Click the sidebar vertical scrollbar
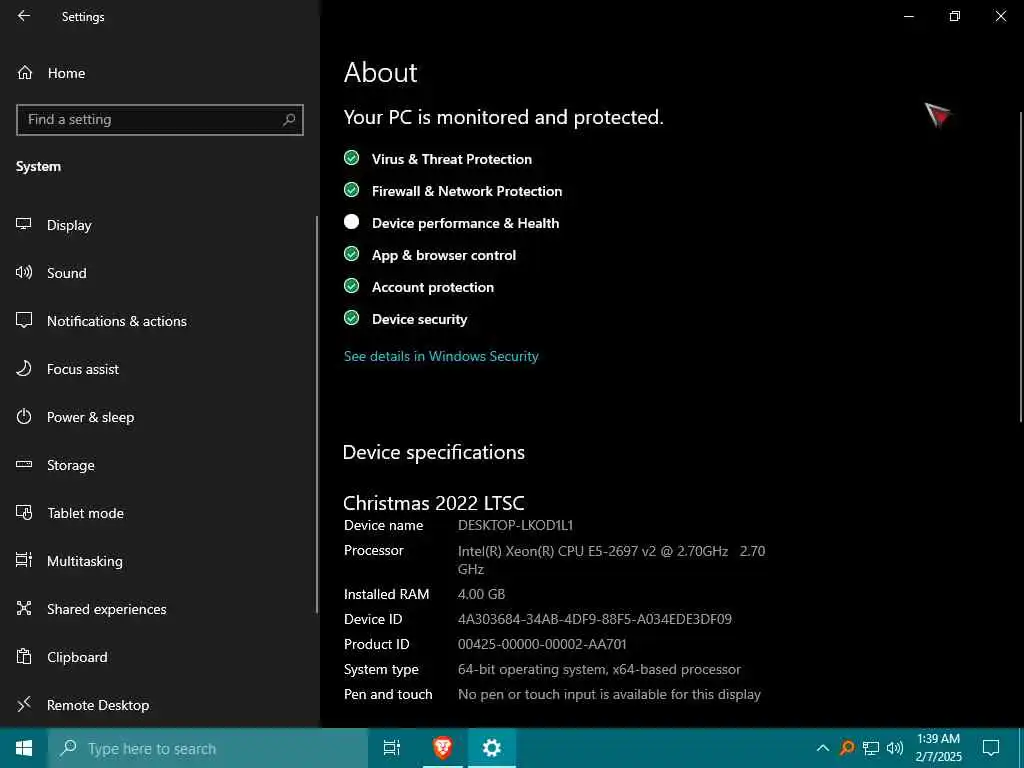Image resolution: width=1024 pixels, height=768 pixels. [x=317, y=415]
